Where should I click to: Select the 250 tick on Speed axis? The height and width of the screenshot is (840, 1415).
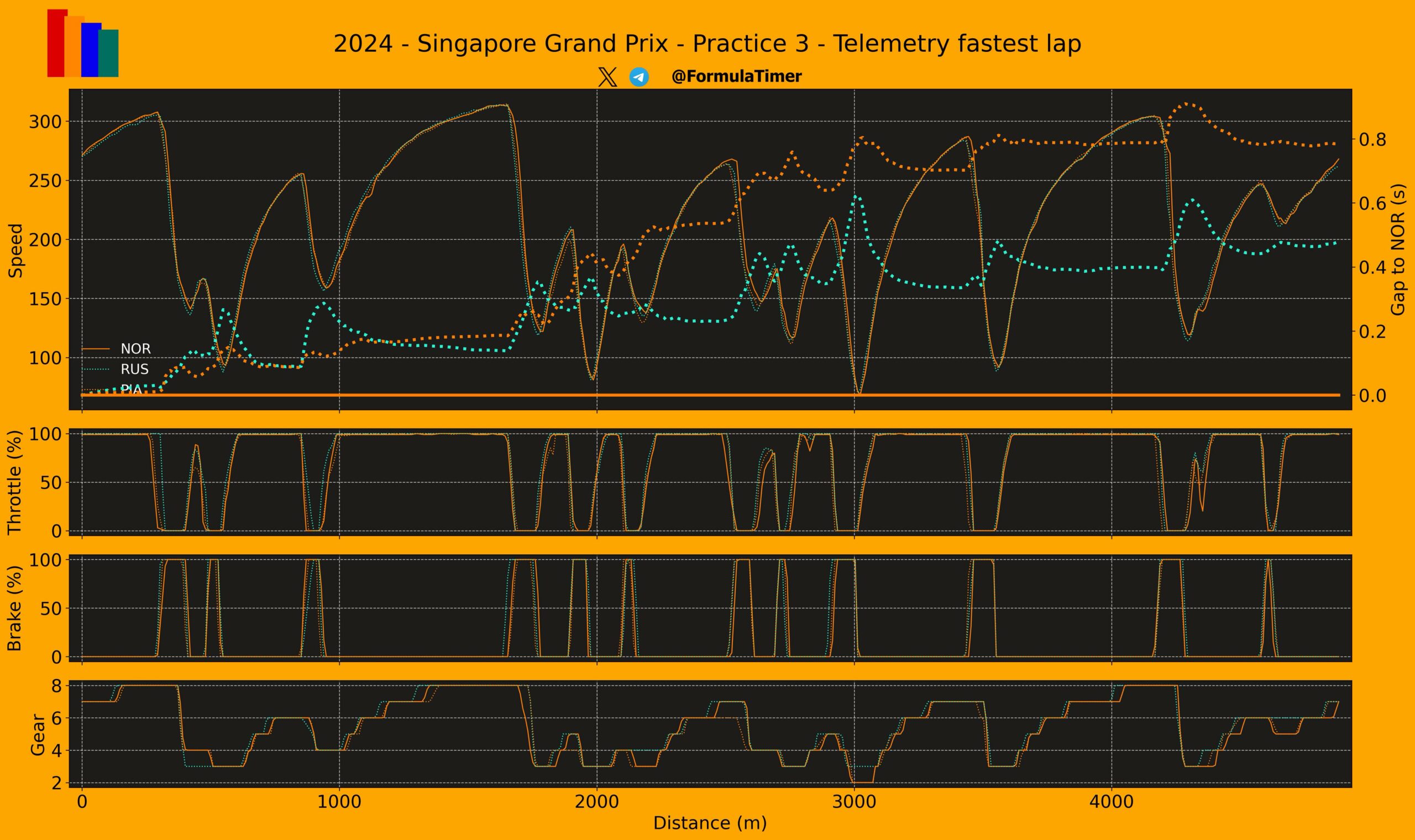pos(45,181)
